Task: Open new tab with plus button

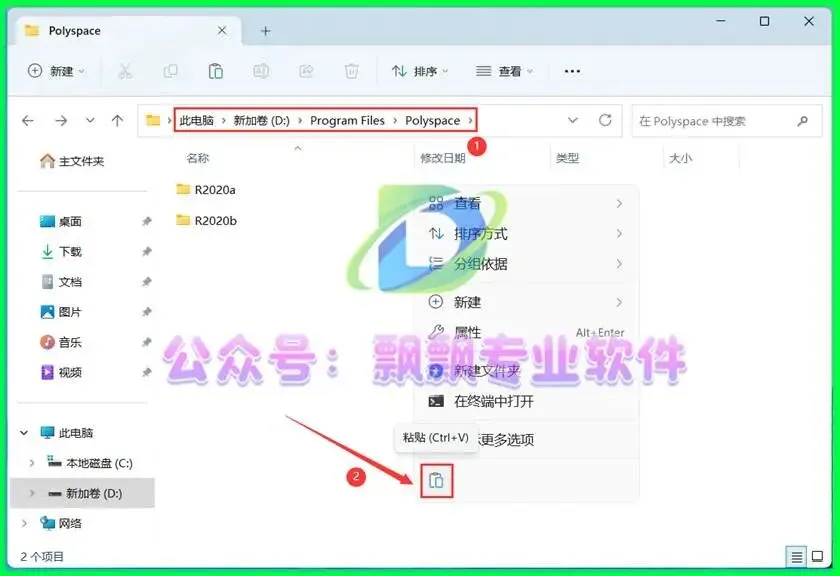Action: point(265,31)
